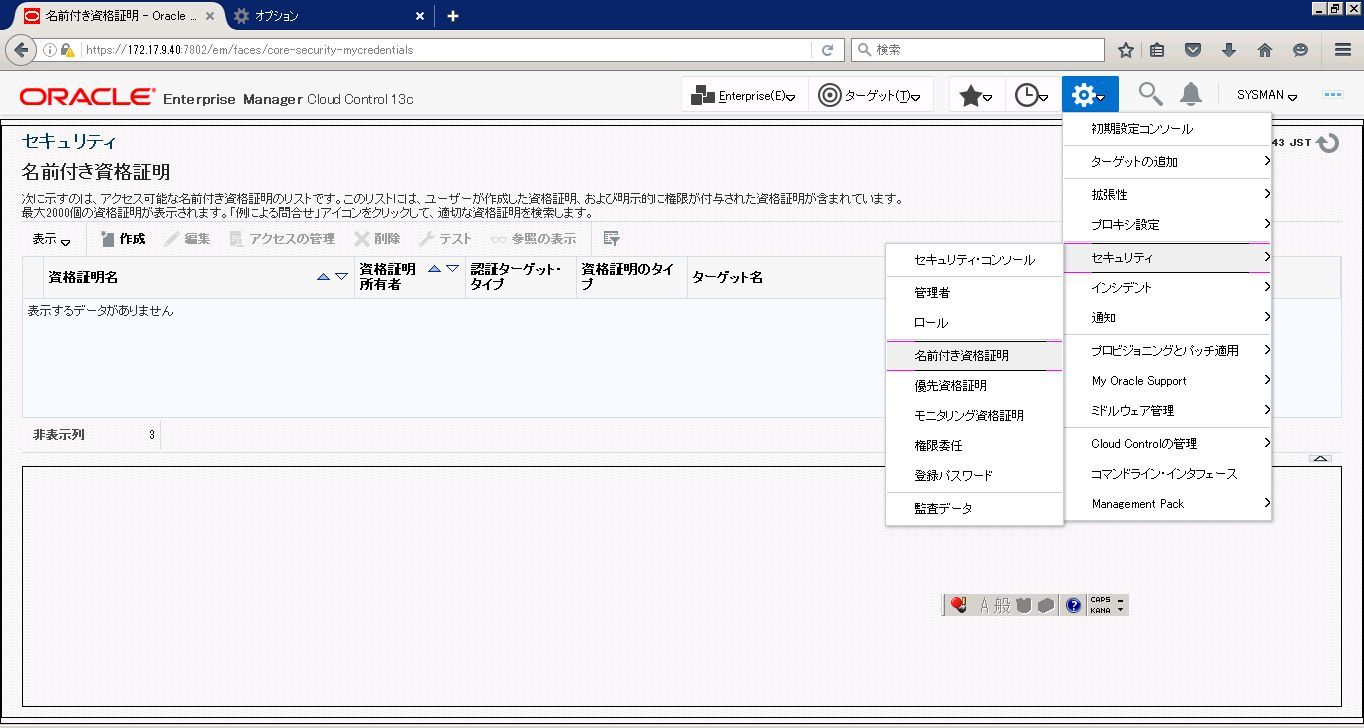Image resolution: width=1364 pixels, height=728 pixels.
Task: Click the テスト button
Action: click(445, 239)
